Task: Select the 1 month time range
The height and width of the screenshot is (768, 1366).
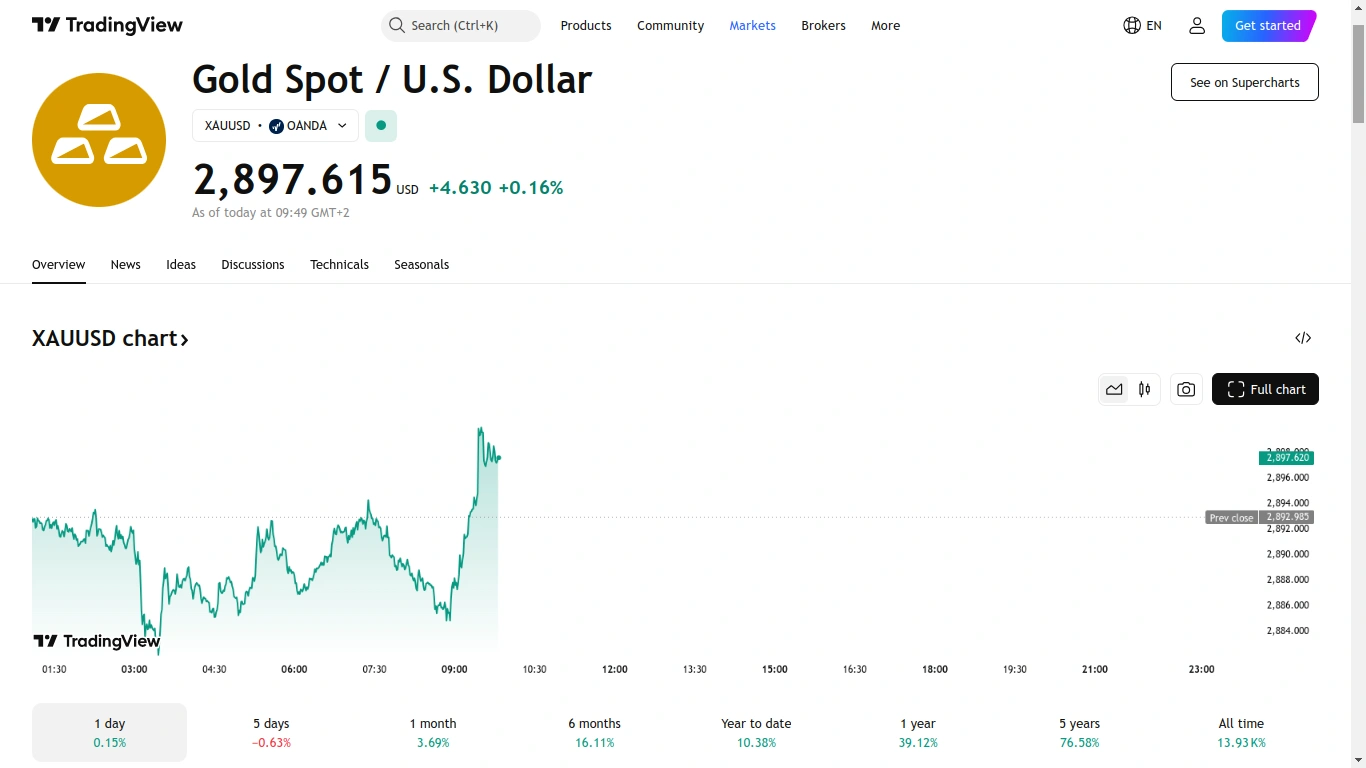Action: (x=433, y=732)
